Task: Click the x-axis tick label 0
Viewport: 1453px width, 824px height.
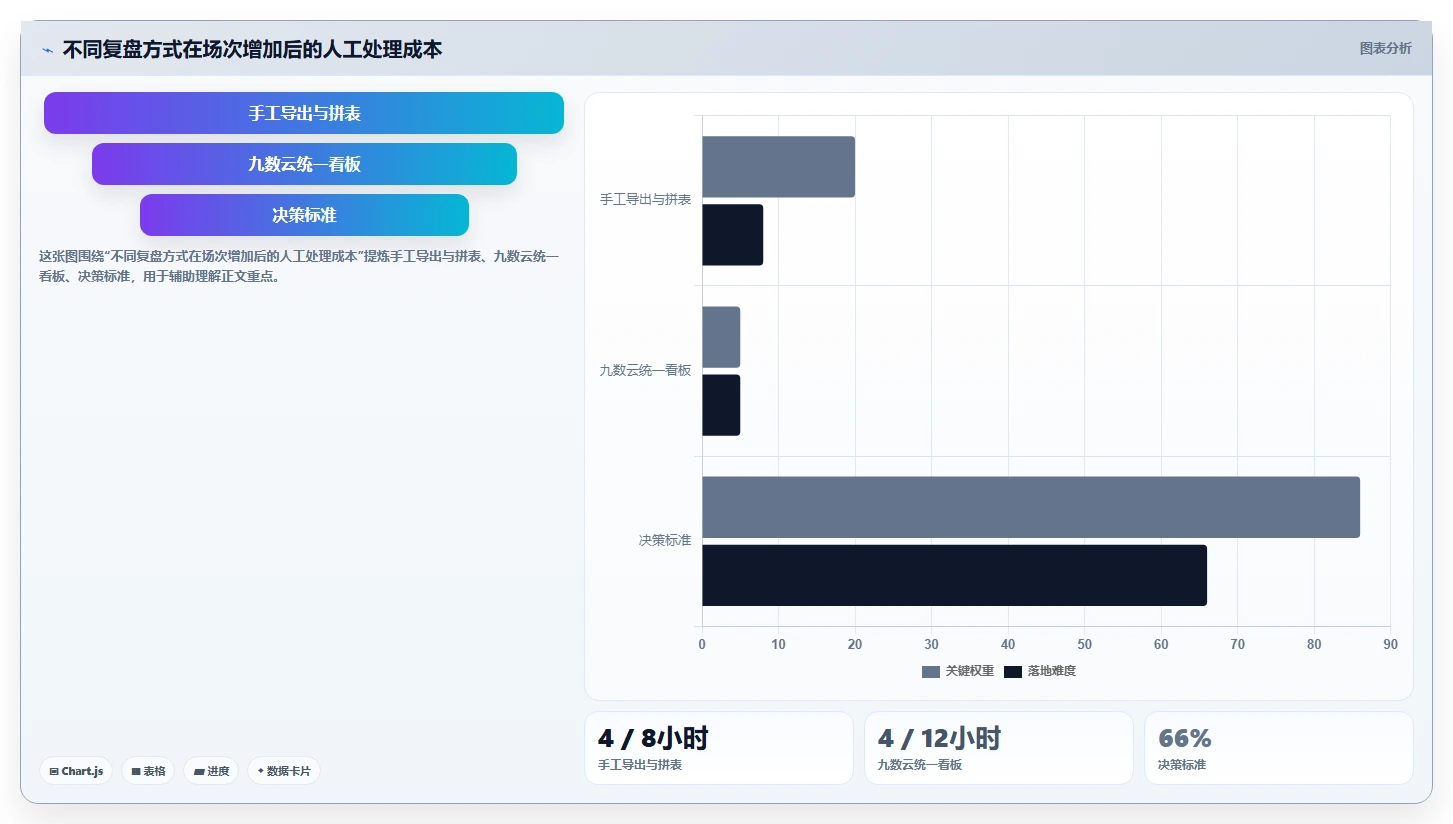Action: 702,645
